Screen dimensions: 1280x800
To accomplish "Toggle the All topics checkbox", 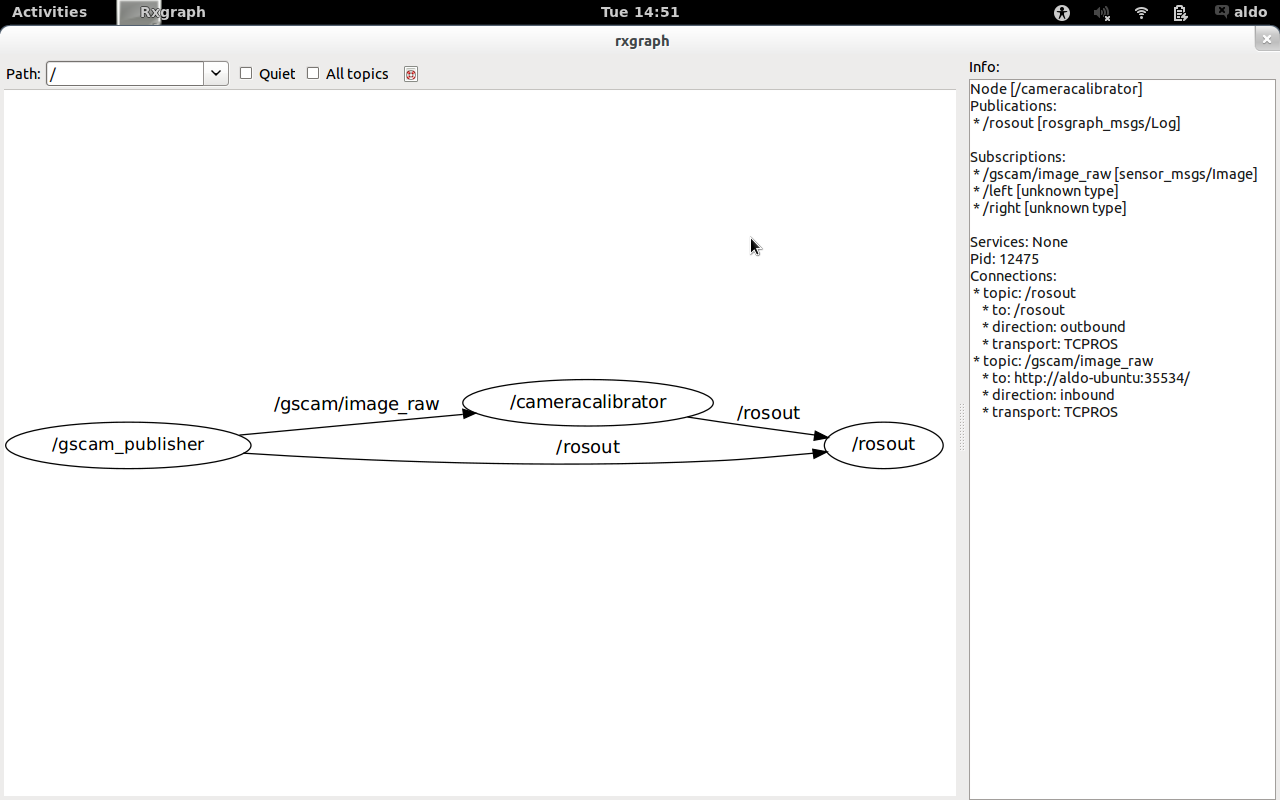I will click(313, 73).
